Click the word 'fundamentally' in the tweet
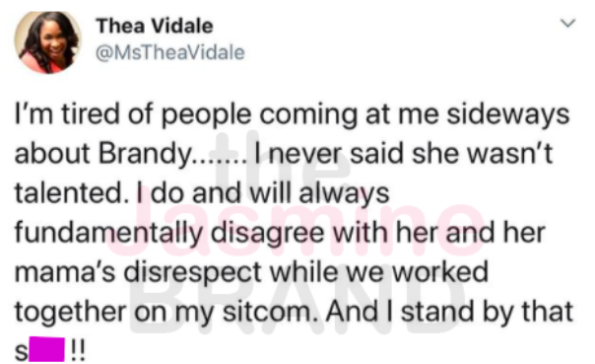This screenshot has height=364, width=595. point(108,233)
